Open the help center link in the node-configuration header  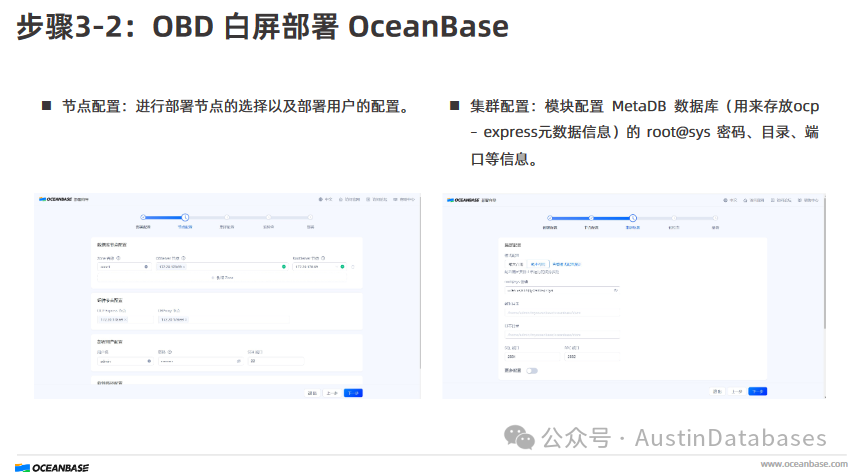[x=404, y=199]
